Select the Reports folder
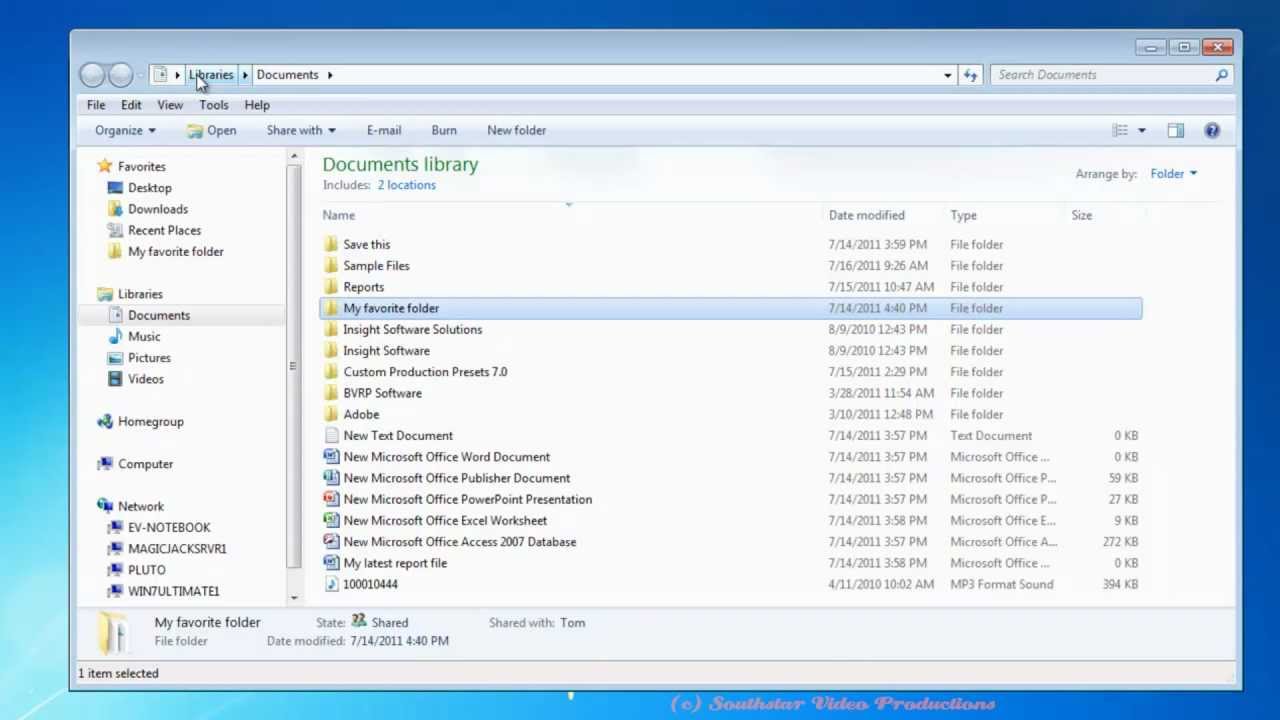 (x=363, y=287)
